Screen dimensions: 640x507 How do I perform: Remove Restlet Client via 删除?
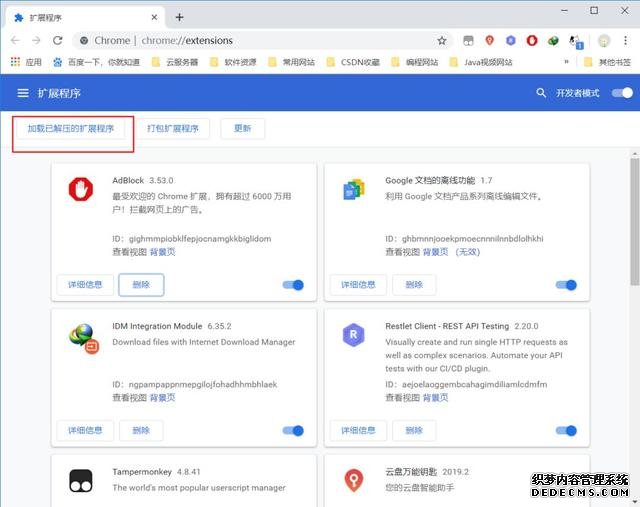point(414,430)
